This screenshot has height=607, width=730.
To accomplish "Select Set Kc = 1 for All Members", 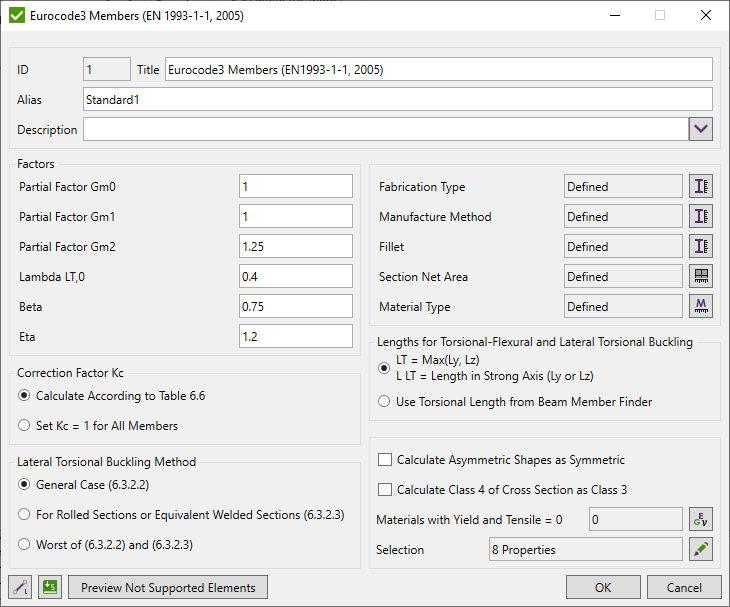I will pyautogui.click(x=25, y=426).
